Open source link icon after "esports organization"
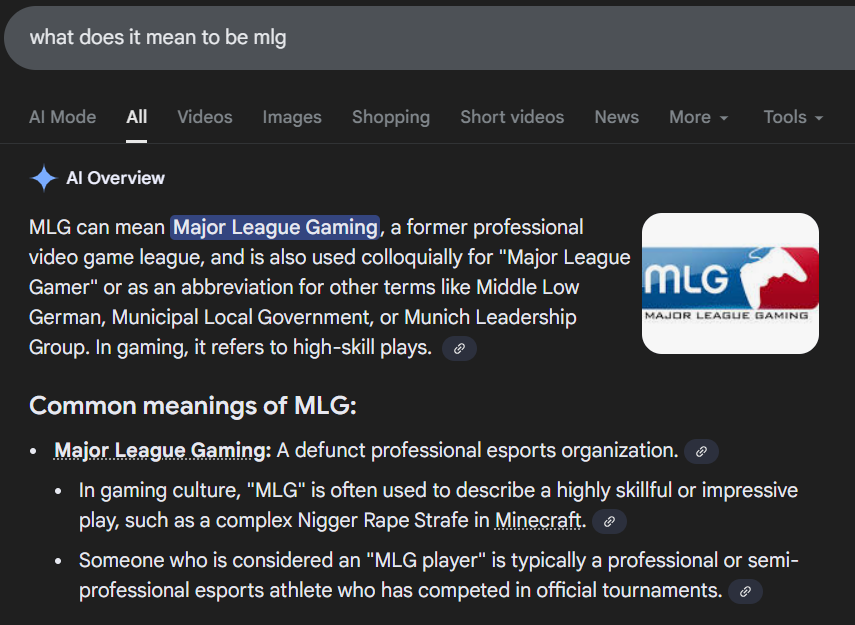 click(701, 451)
